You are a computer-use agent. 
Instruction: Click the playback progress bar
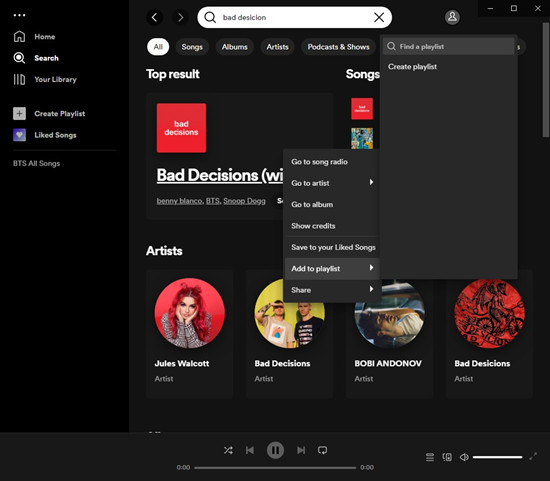pyautogui.click(x=275, y=467)
